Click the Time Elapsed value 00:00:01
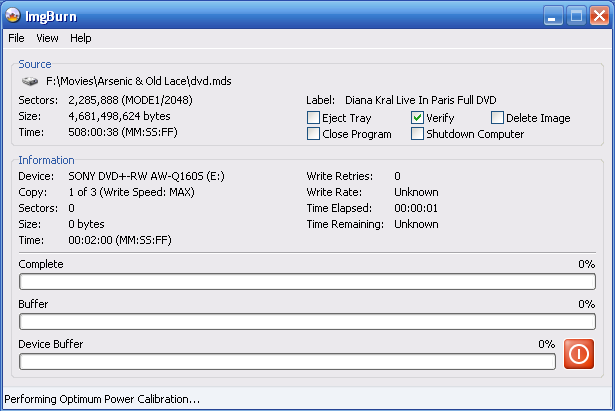Screen dimensions: 615x411 click(x=416, y=208)
